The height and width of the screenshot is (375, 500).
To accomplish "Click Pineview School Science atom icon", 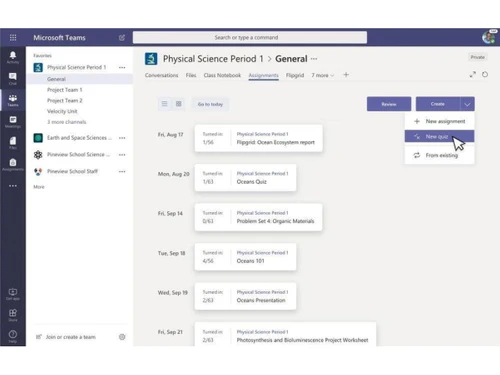I will coord(38,155).
